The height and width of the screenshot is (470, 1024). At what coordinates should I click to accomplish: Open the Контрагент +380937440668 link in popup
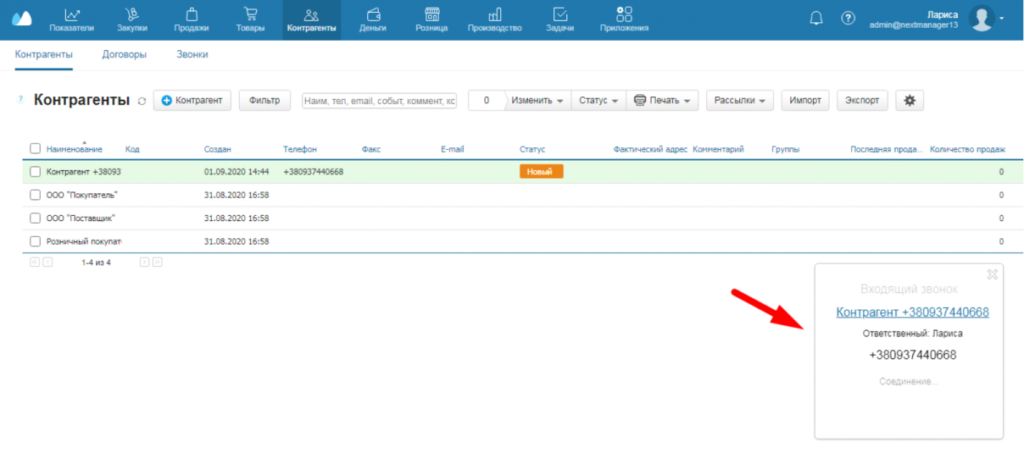click(x=912, y=312)
